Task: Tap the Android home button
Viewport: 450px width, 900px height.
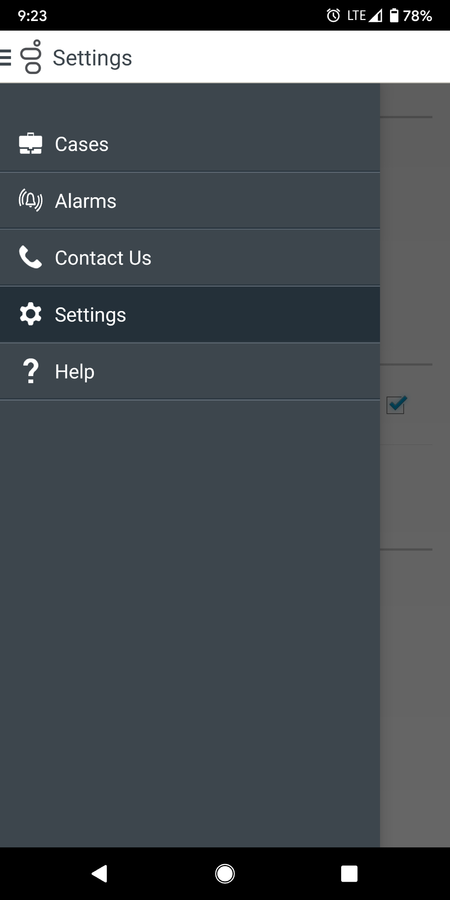Action: click(x=224, y=874)
